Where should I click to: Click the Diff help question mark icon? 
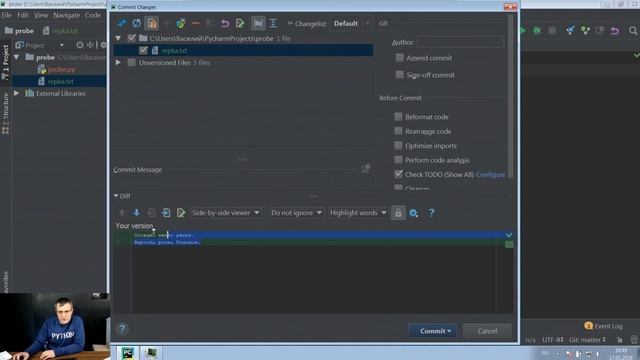click(x=431, y=213)
